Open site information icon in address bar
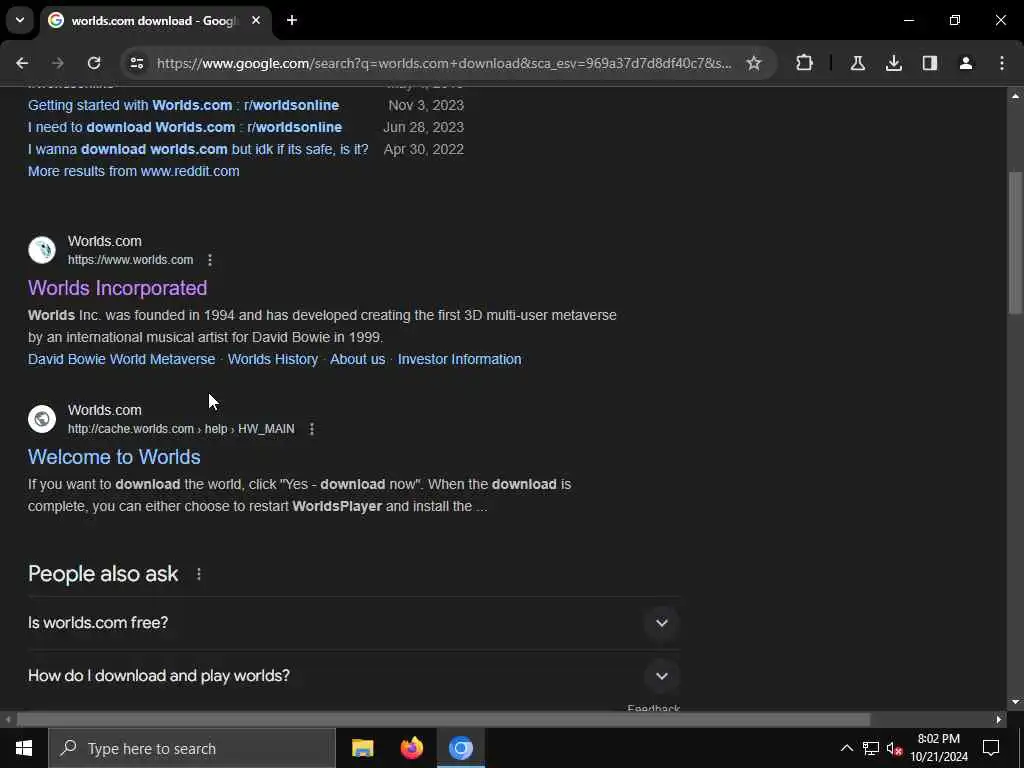Image resolution: width=1024 pixels, height=768 pixels. 136,63
